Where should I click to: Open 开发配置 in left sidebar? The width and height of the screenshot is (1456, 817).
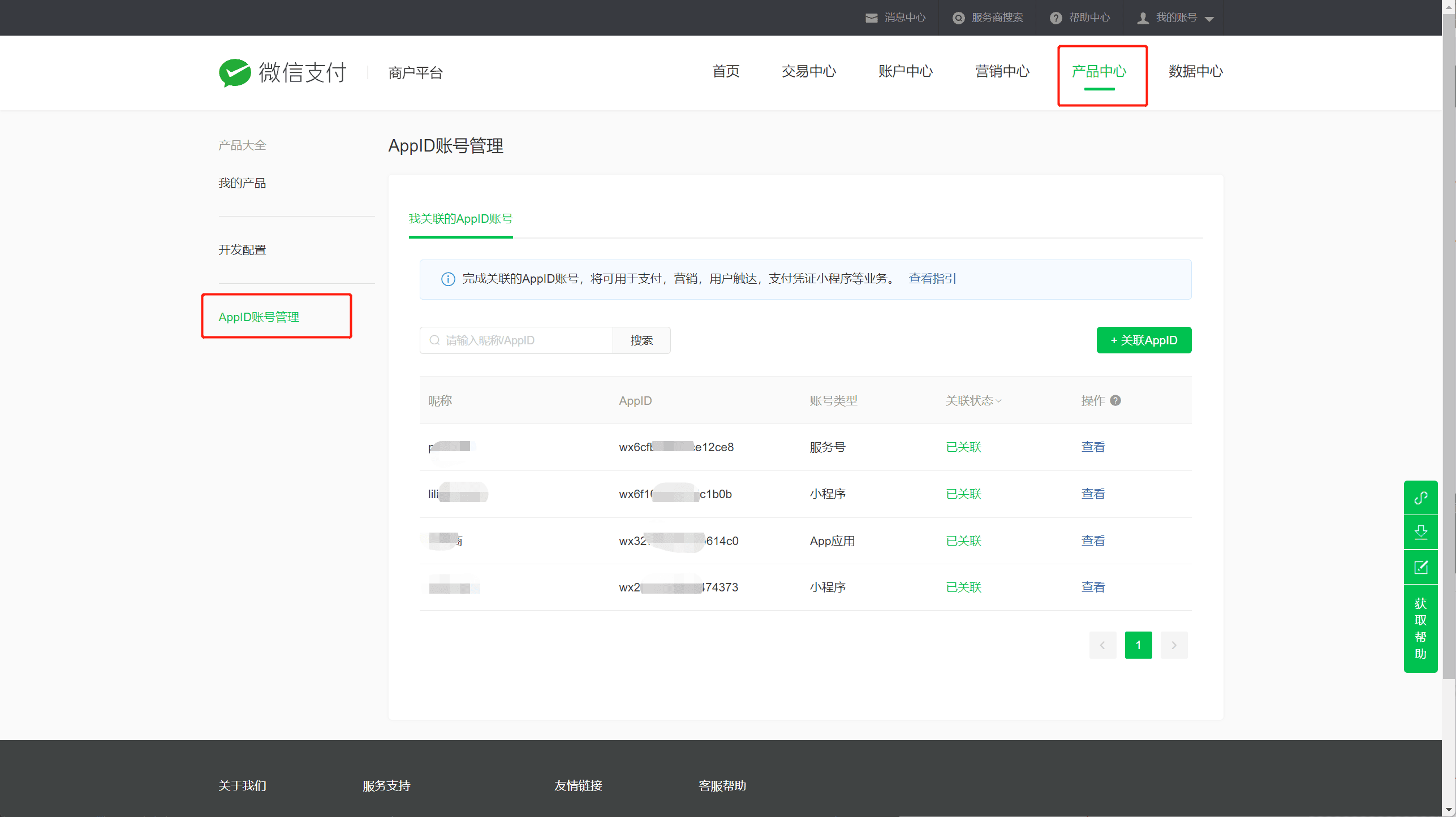point(242,250)
